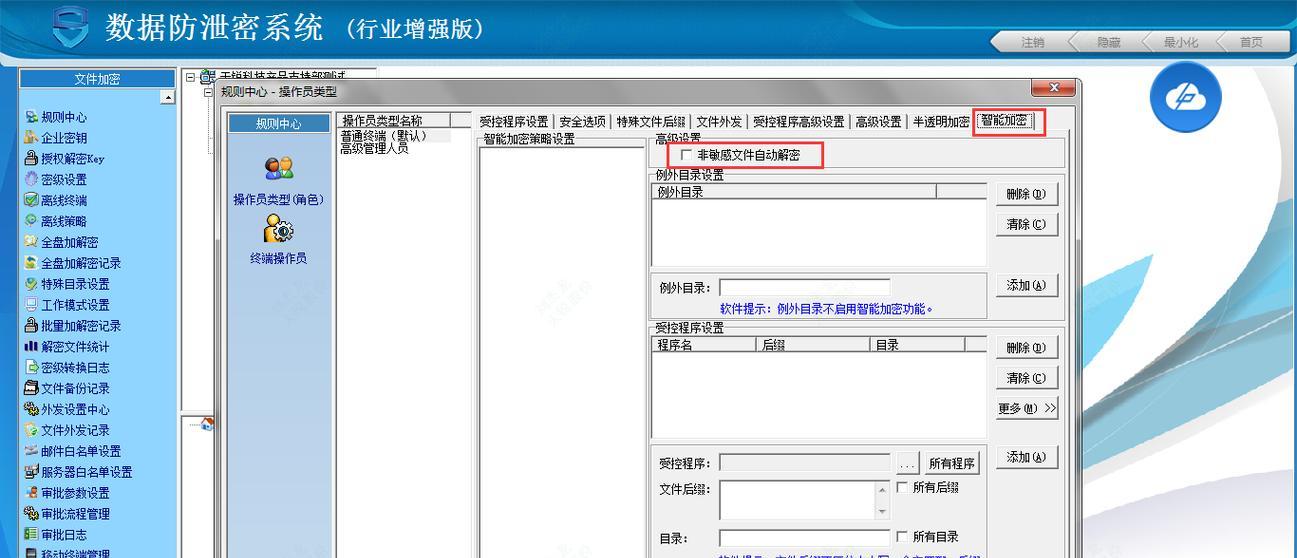Click 隐藏 in the top bar

[x=1109, y=42]
